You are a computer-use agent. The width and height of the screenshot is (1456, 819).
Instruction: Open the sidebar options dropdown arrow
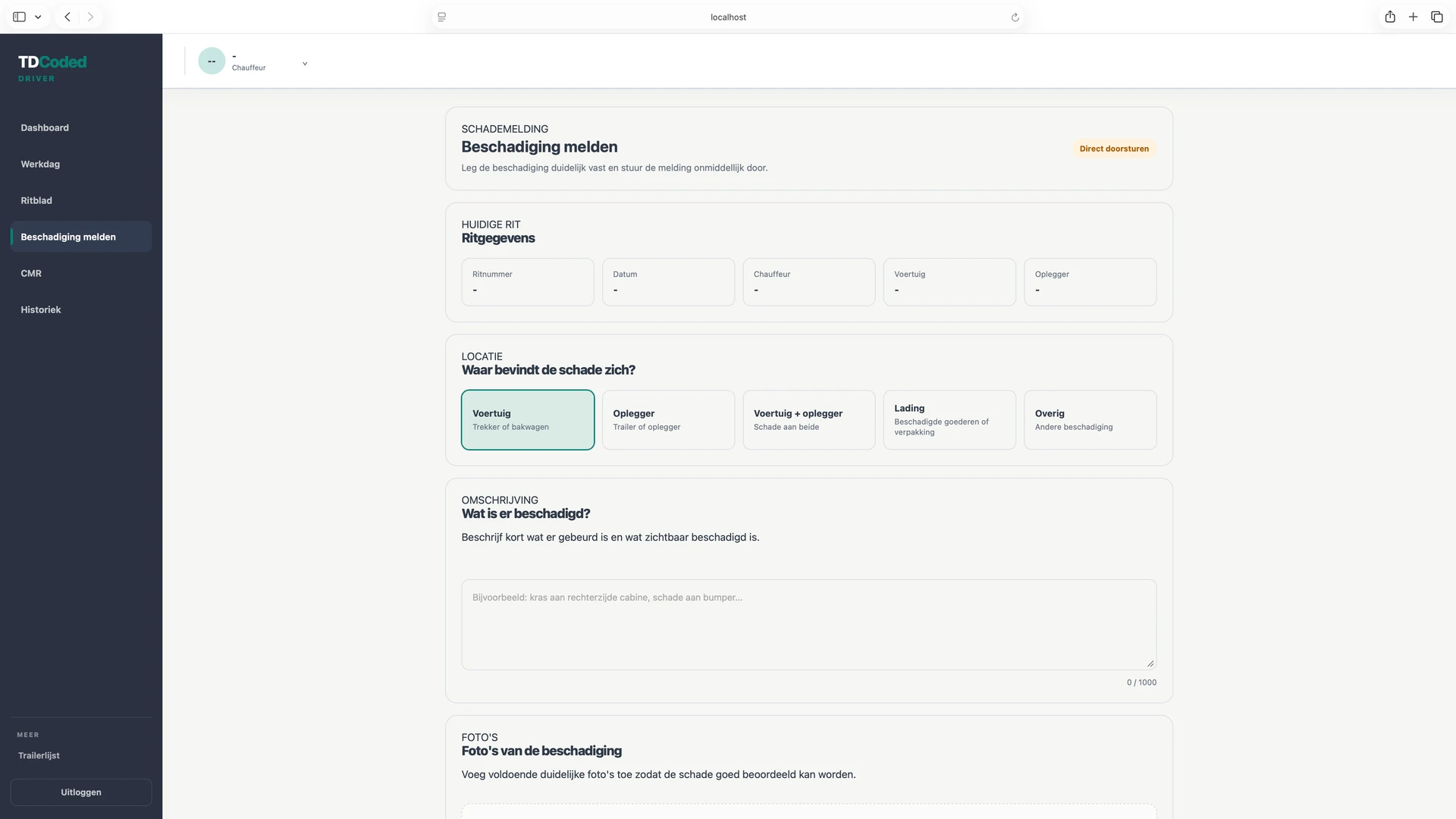point(38,17)
